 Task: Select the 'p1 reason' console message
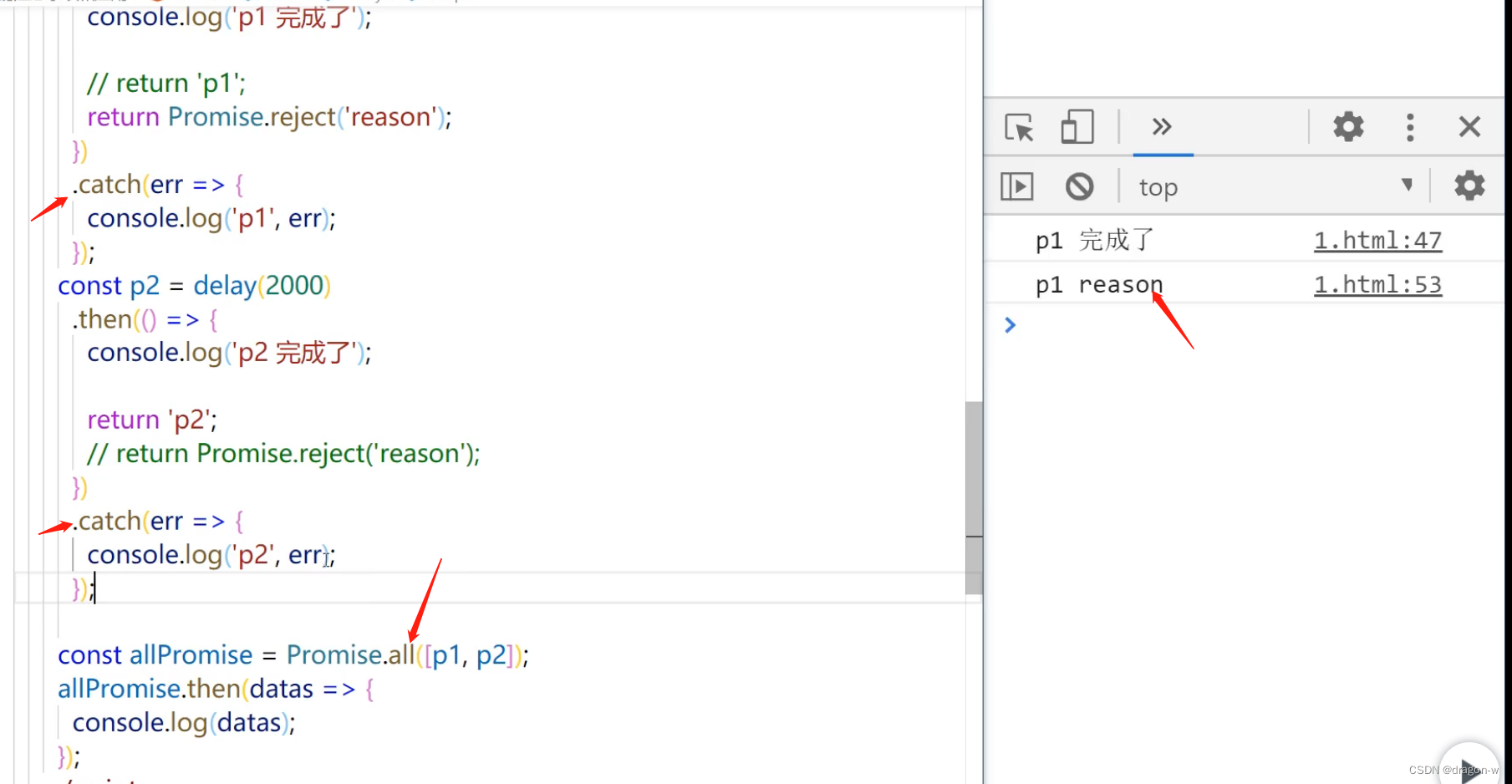point(1099,285)
